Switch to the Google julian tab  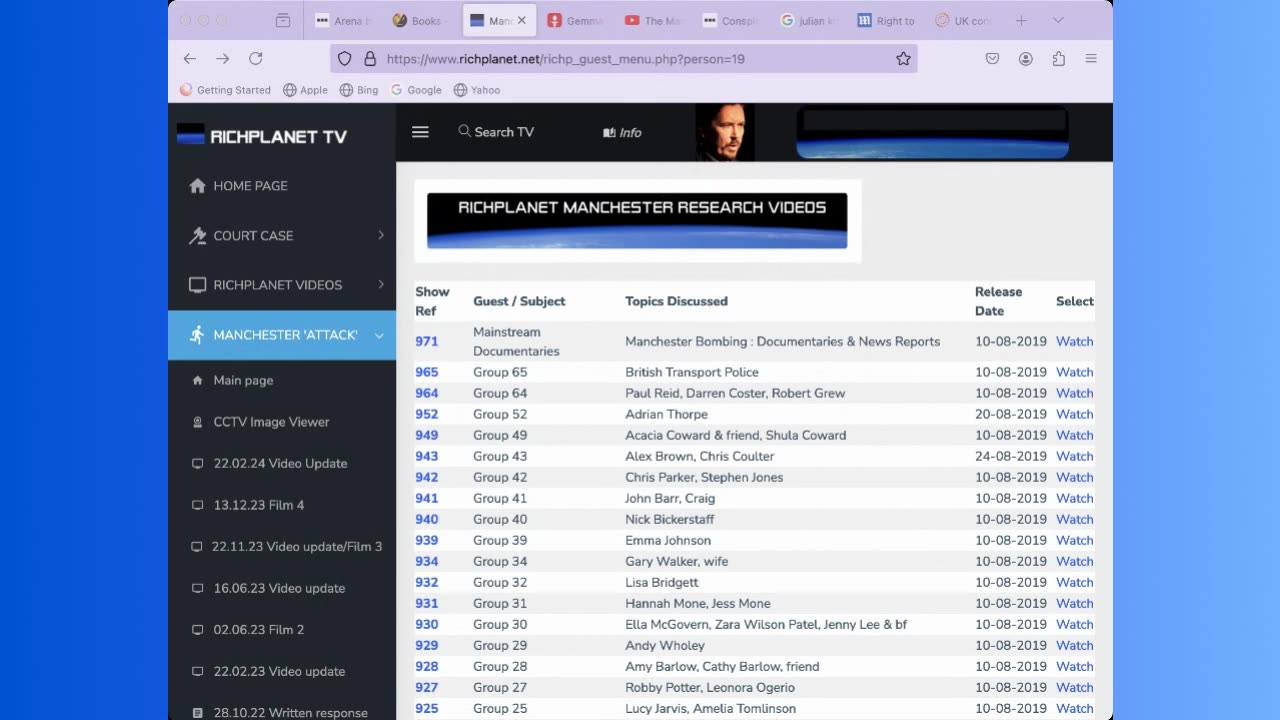(808, 20)
